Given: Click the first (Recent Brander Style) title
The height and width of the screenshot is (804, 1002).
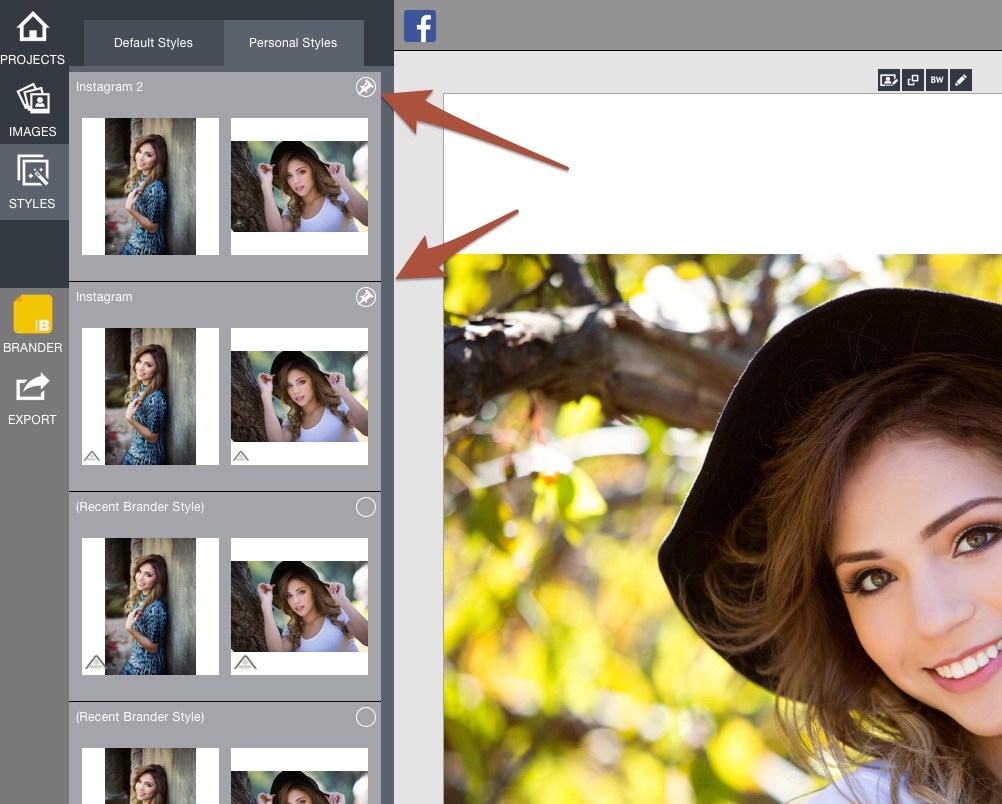Looking at the screenshot, I should [x=140, y=507].
